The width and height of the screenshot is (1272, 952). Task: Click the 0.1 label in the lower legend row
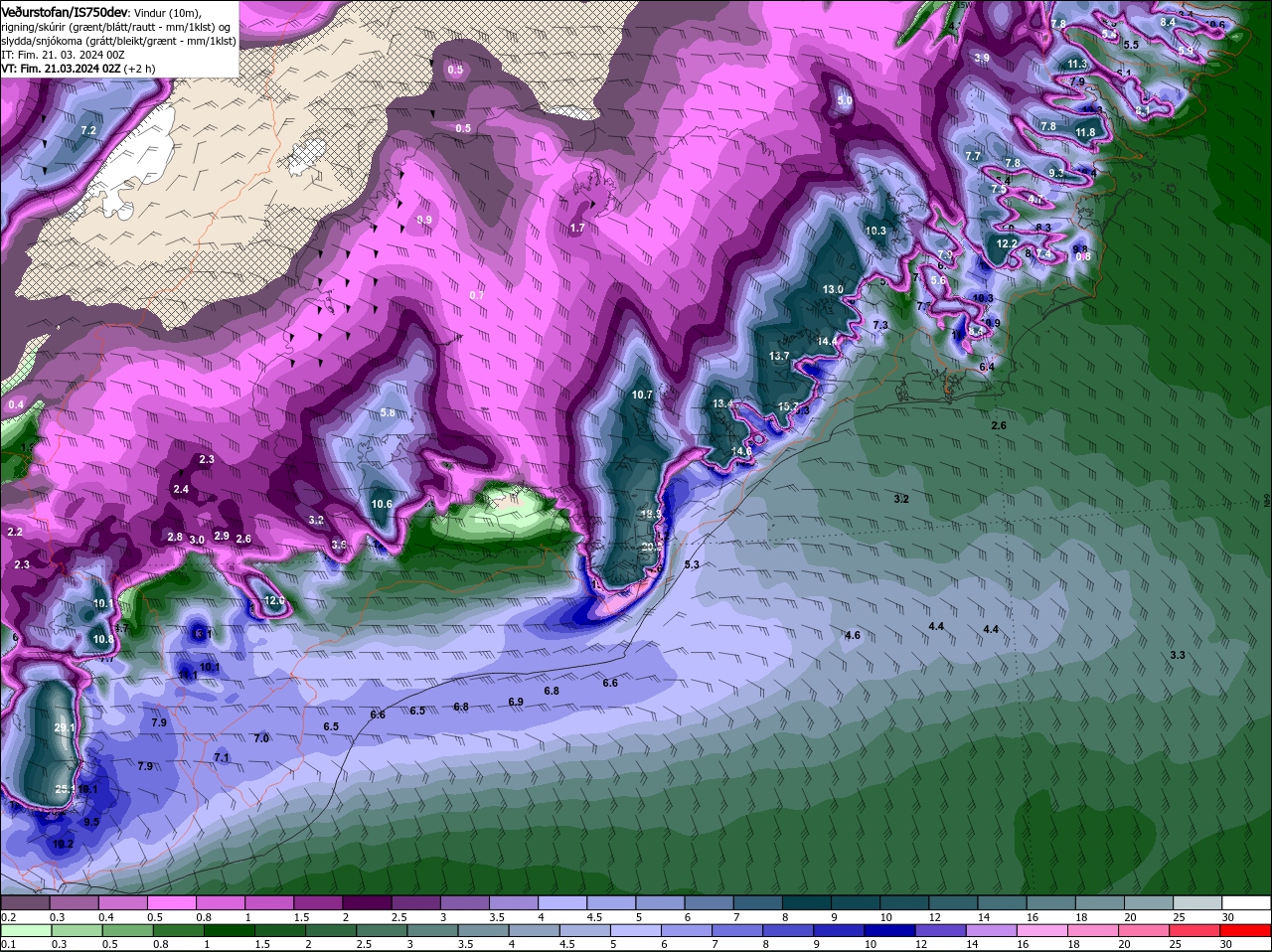click(8, 945)
